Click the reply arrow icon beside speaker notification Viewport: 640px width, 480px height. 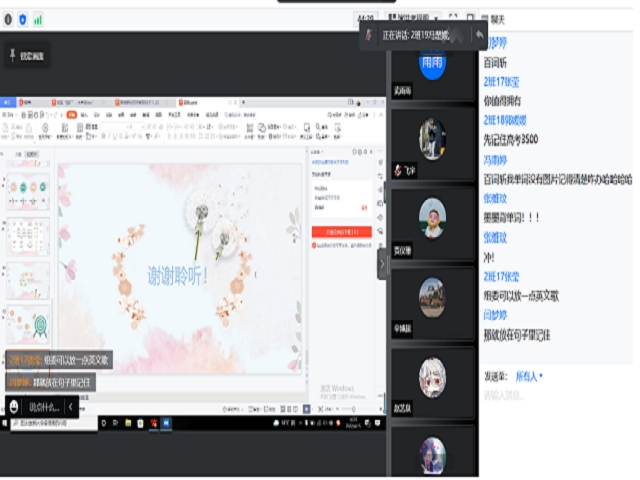pyautogui.click(x=481, y=35)
